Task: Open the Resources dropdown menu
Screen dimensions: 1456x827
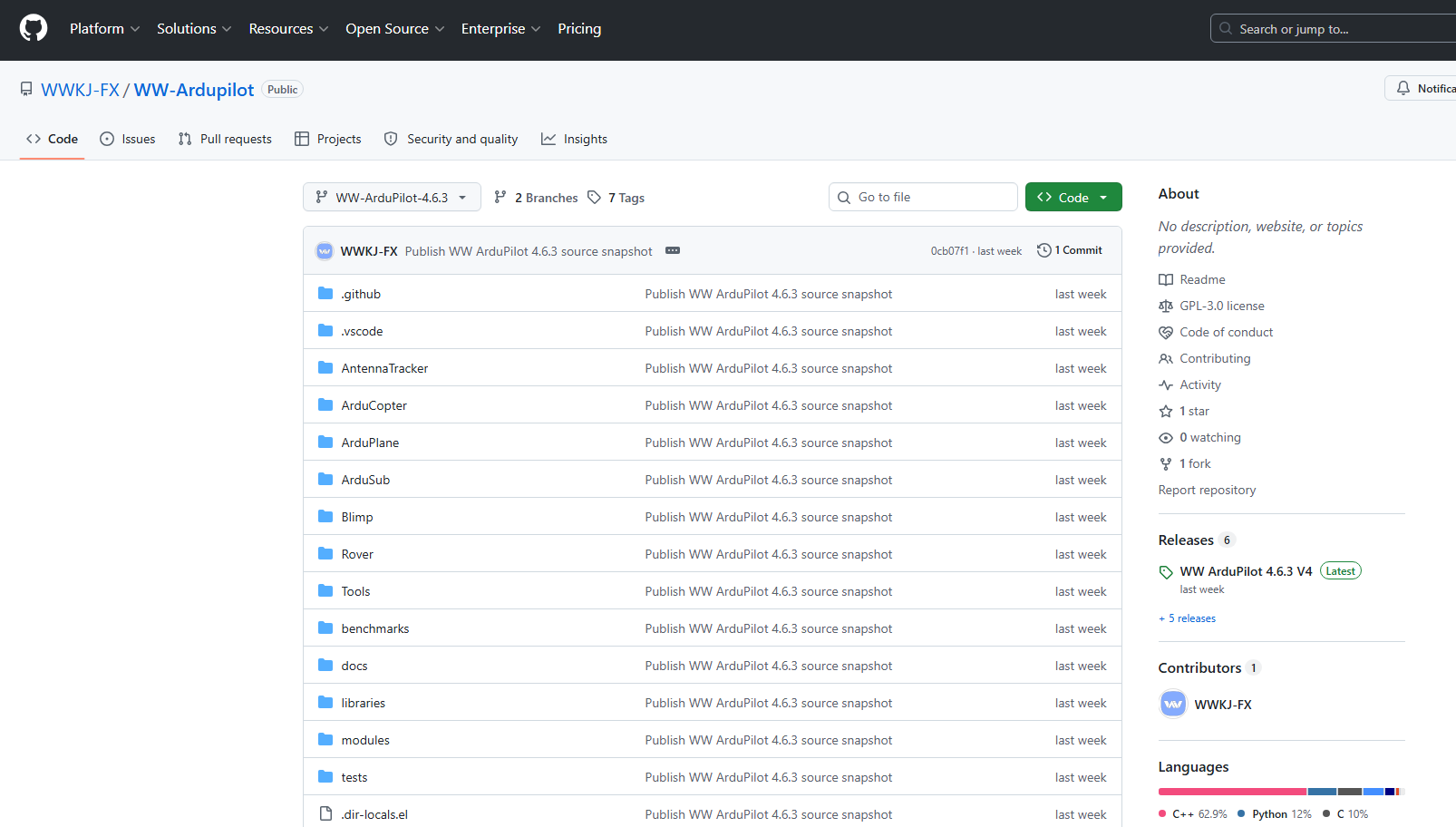Action: pos(289,29)
